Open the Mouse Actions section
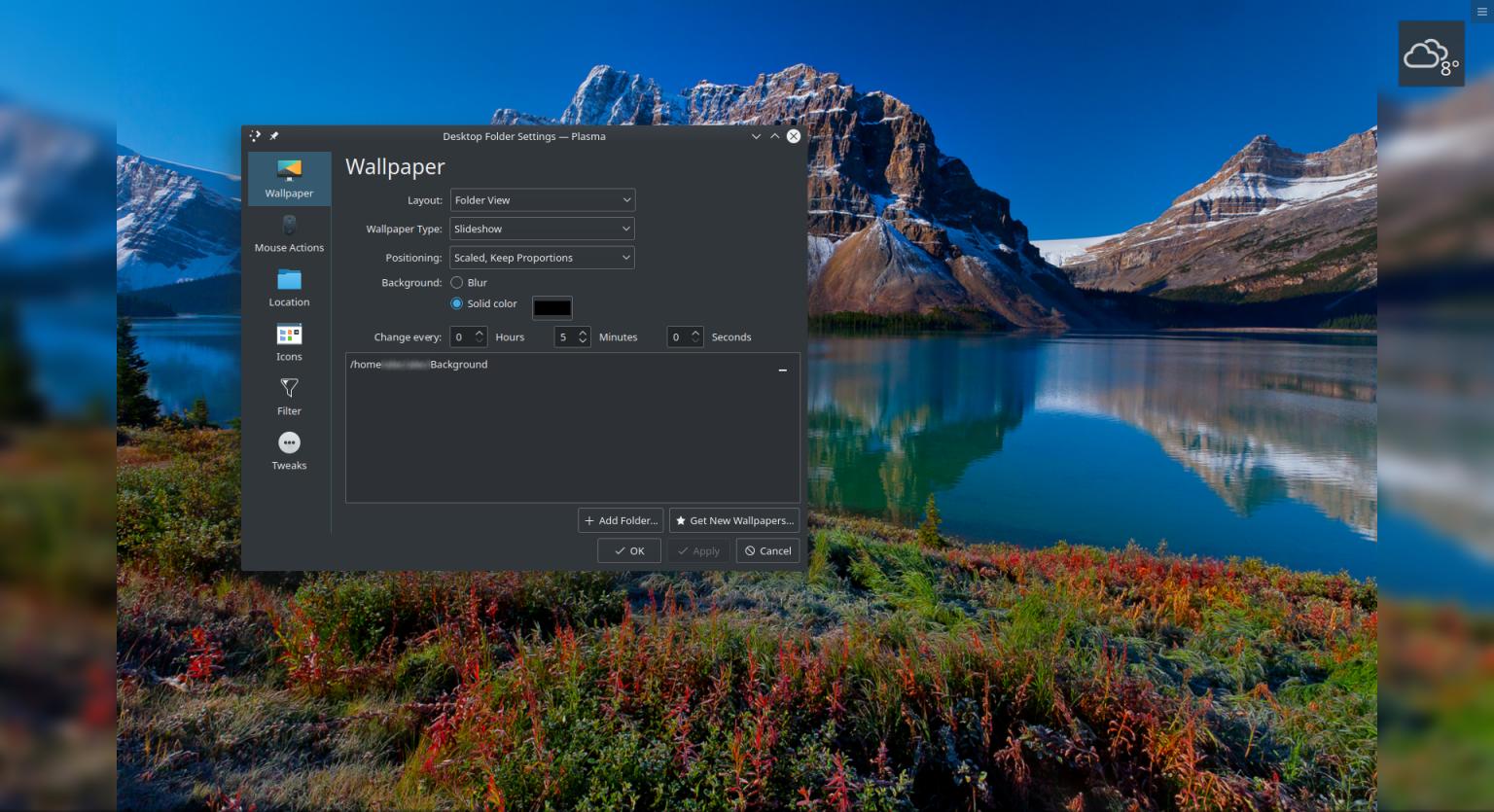The height and width of the screenshot is (812, 1494). tap(289, 233)
